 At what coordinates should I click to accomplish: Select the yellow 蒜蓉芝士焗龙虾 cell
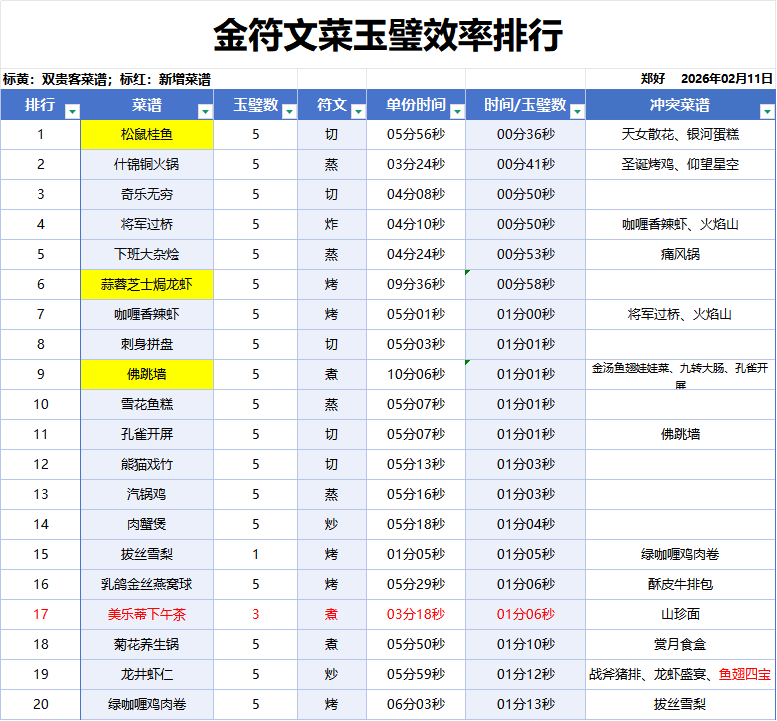[x=147, y=284]
